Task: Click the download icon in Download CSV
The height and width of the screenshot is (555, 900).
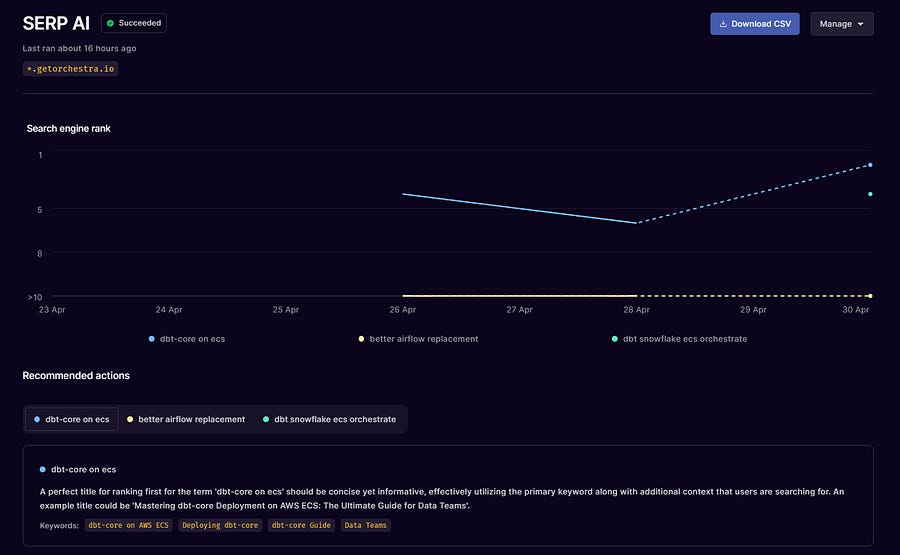Action: (x=723, y=24)
